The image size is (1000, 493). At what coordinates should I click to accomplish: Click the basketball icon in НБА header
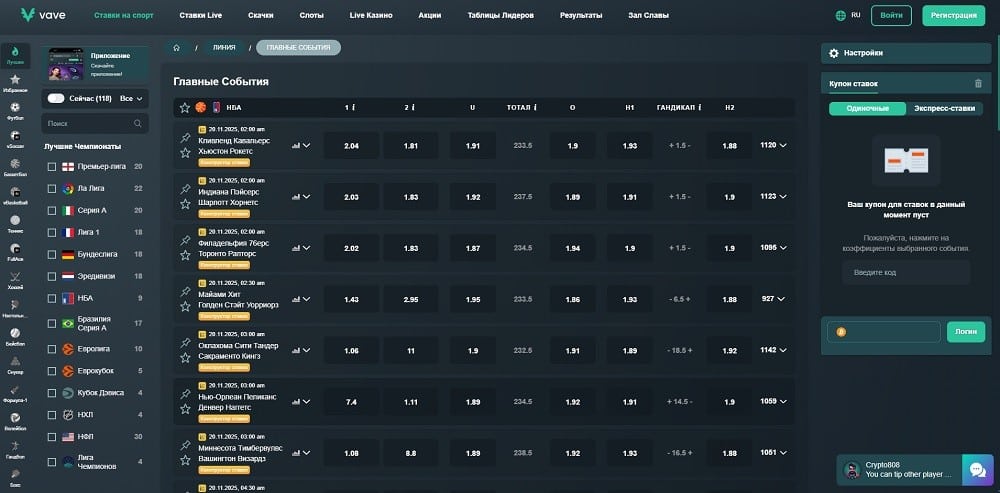201,107
